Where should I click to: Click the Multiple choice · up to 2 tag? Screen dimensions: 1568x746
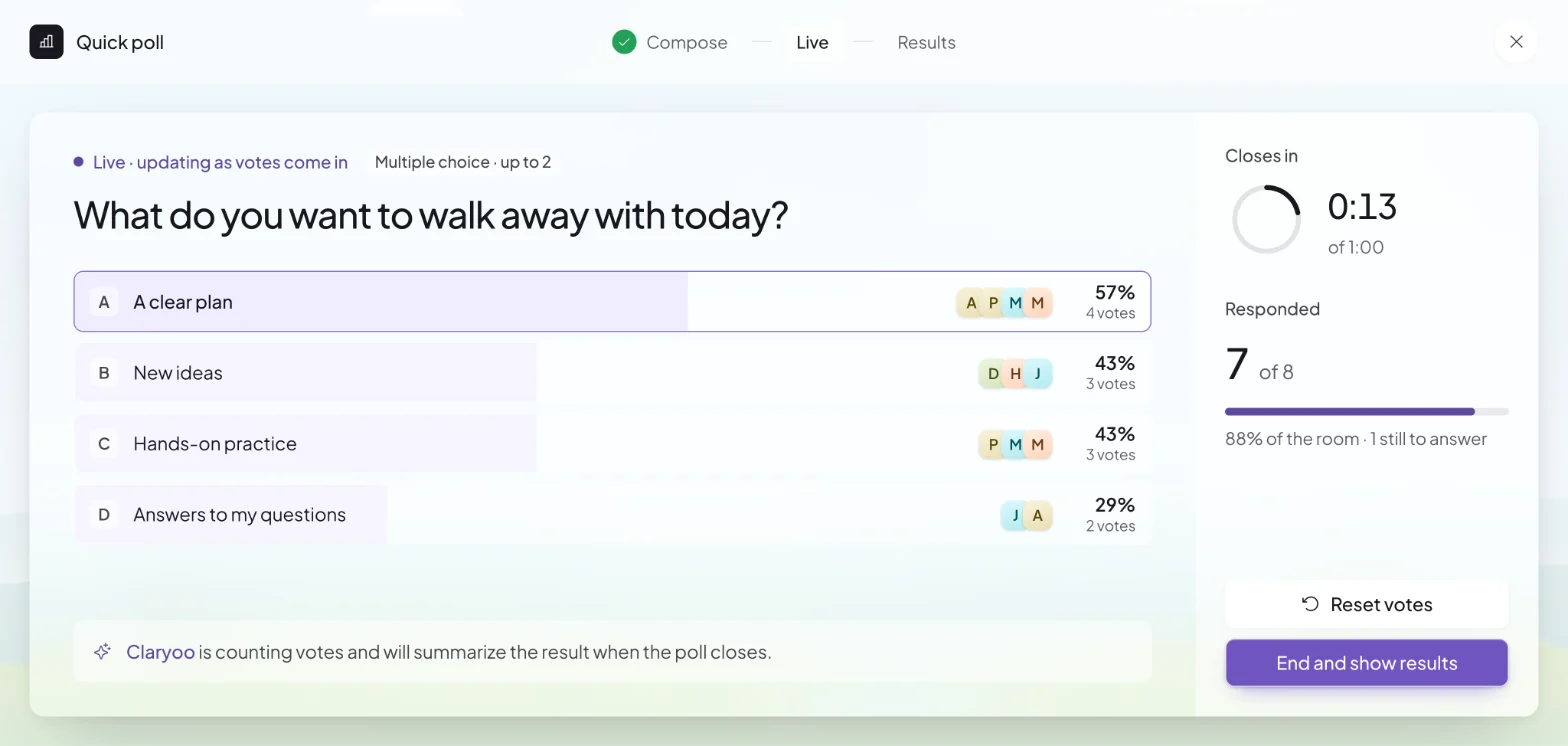[x=463, y=162]
